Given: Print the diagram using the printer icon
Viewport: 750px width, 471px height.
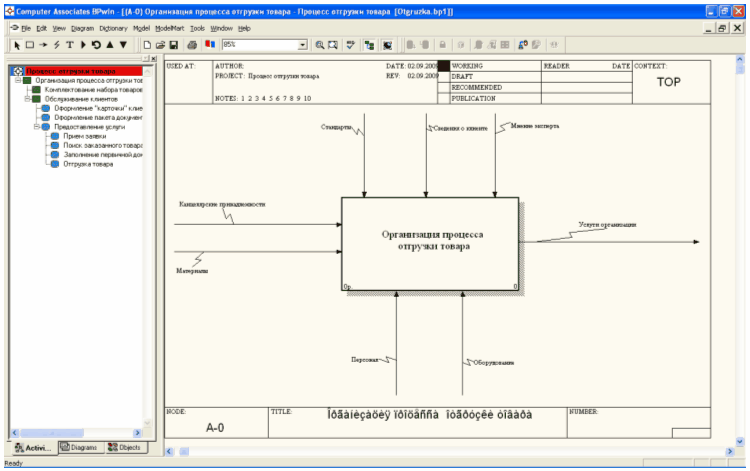Looking at the screenshot, I should (192, 45).
